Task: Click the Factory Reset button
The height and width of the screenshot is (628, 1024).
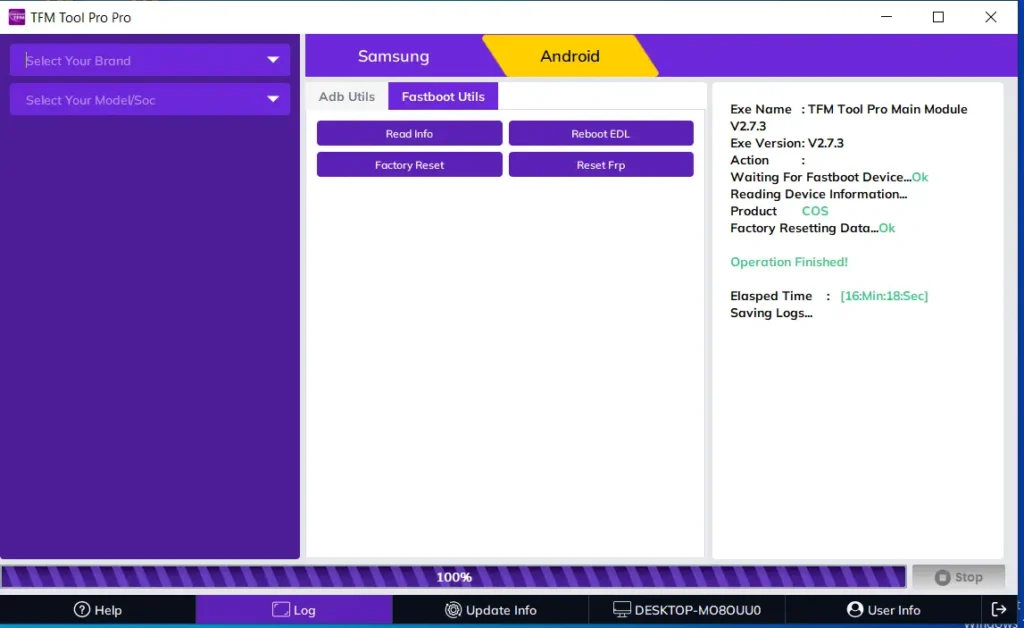Action: (409, 165)
